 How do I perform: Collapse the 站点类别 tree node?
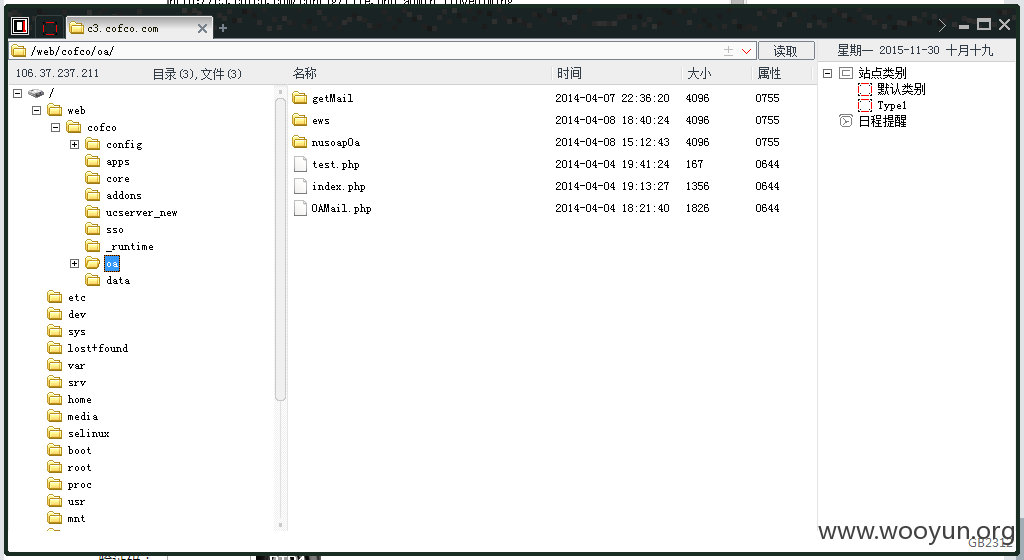pyautogui.click(x=827, y=73)
